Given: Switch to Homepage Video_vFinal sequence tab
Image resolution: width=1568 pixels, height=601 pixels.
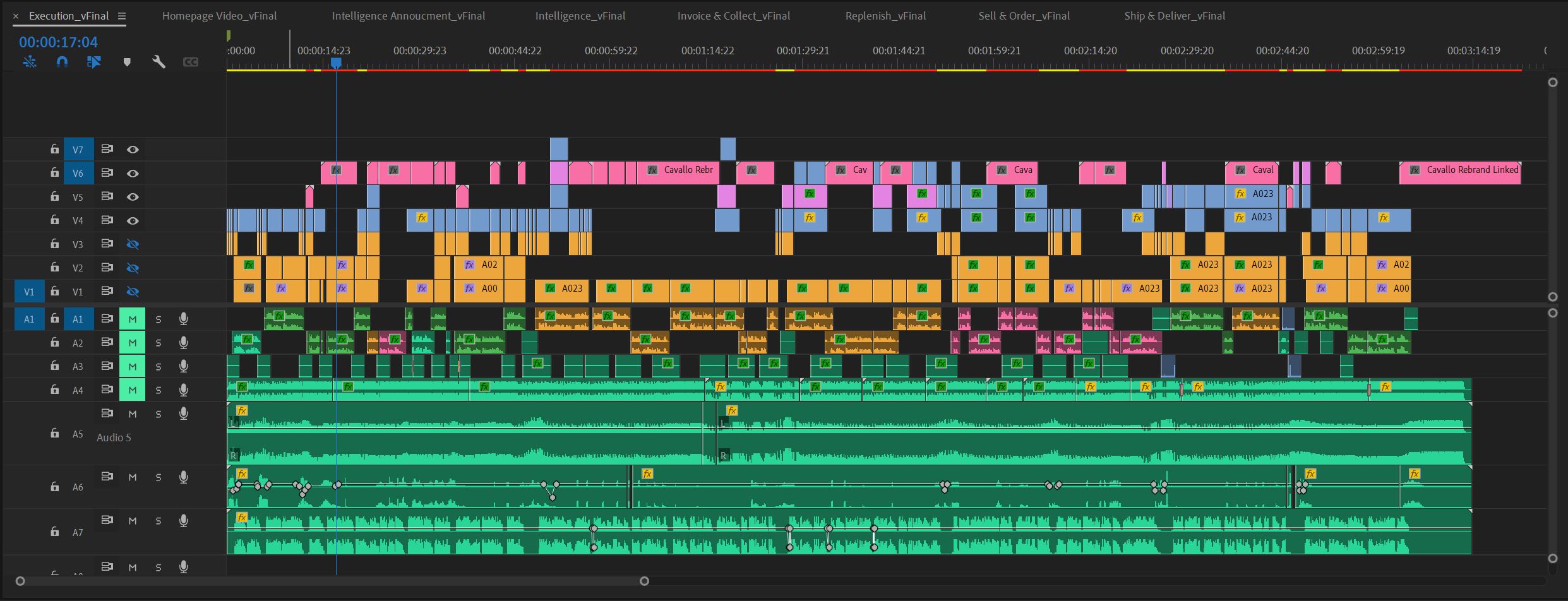Looking at the screenshot, I should click(x=219, y=16).
